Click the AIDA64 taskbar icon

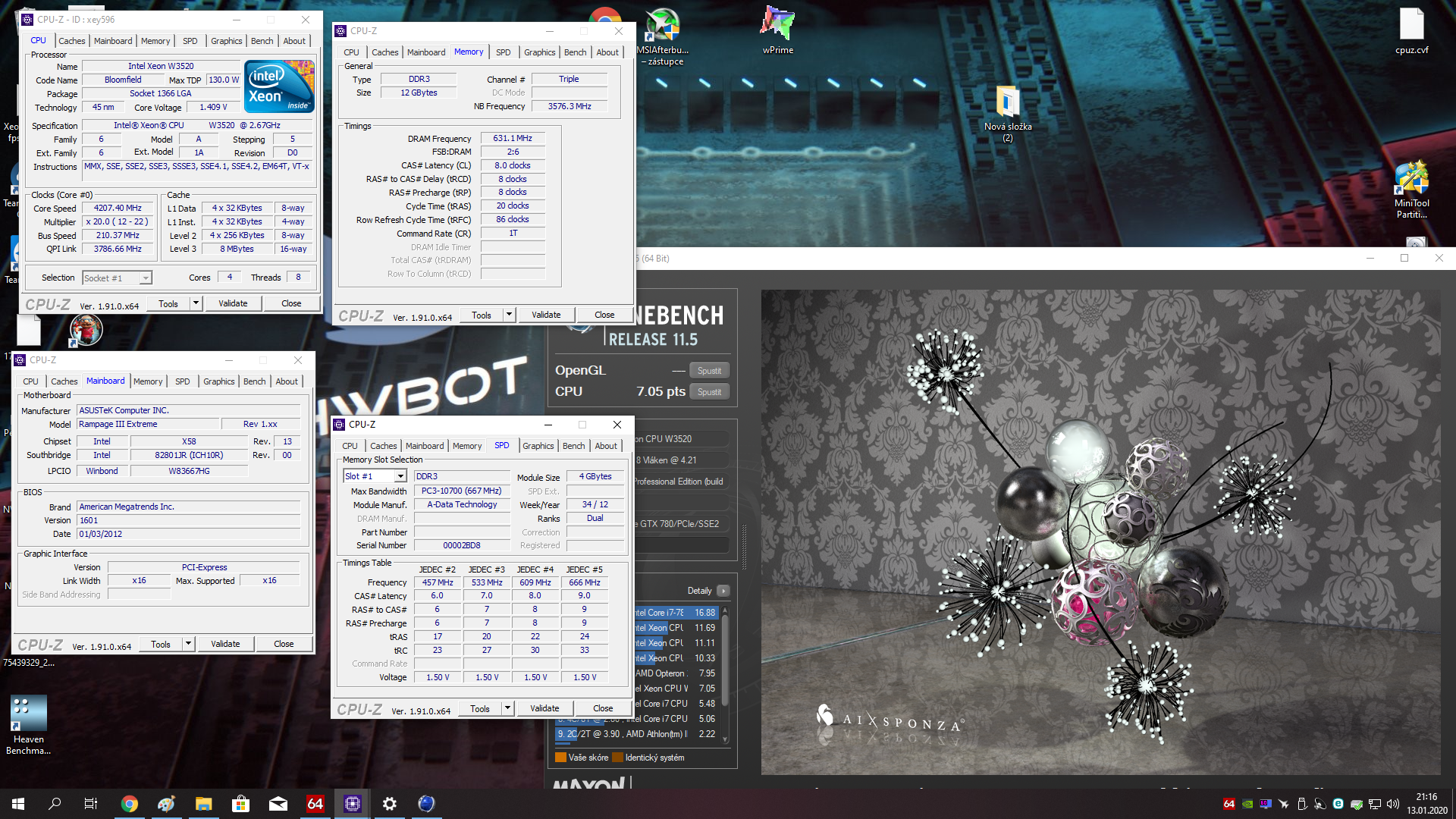point(315,804)
